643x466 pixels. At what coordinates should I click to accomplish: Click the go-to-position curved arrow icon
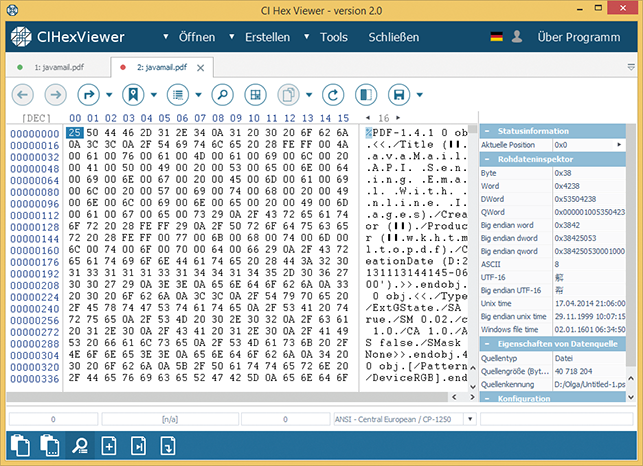[89, 95]
